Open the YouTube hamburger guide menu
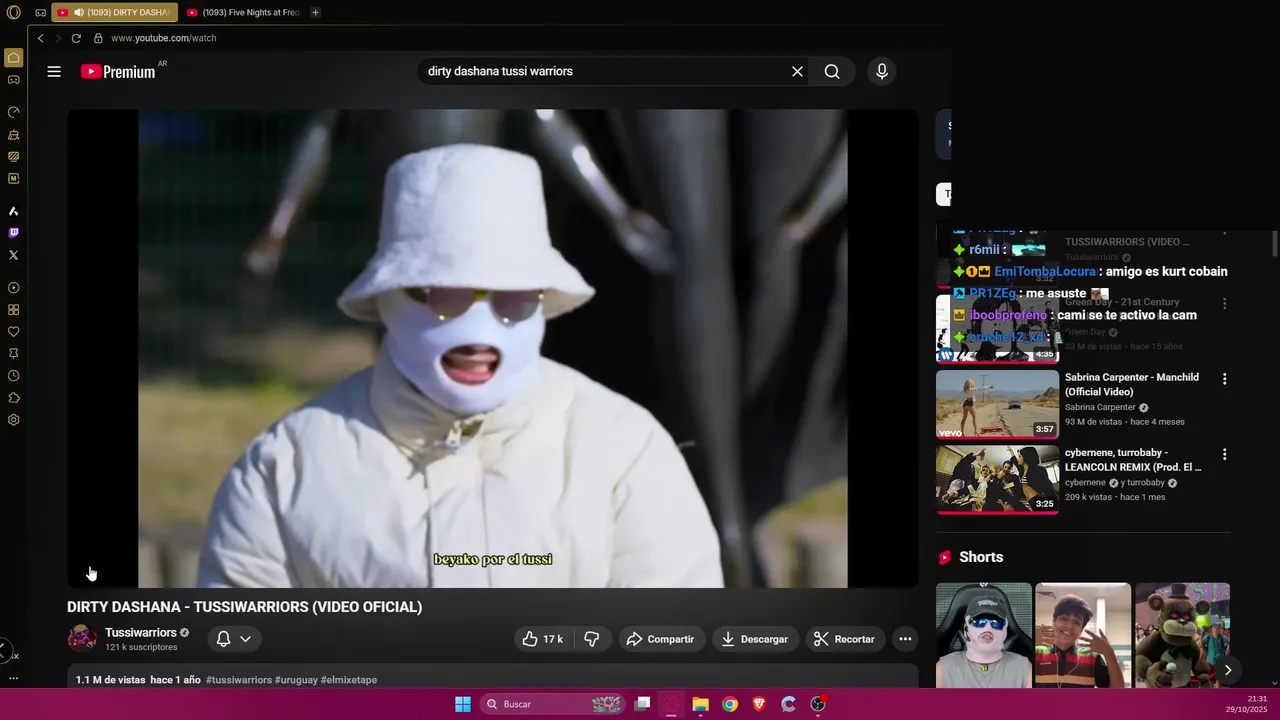1280x720 pixels. coord(54,71)
